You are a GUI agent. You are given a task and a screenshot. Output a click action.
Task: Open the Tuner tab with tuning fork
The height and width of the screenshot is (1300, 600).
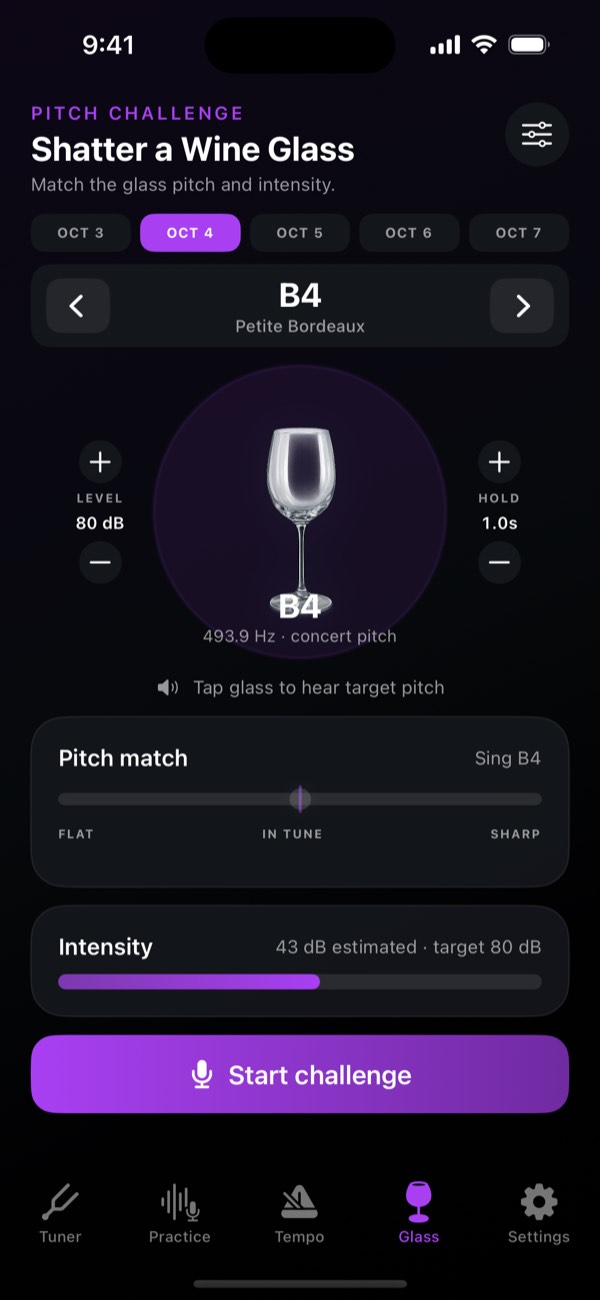[60, 1213]
